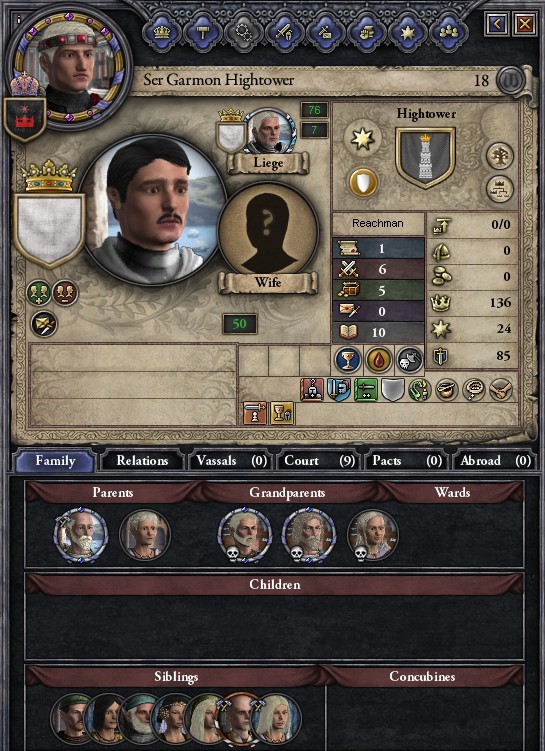Click the pause button next to age 18
The width and height of the screenshot is (545, 751).
click(x=510, y=80)
